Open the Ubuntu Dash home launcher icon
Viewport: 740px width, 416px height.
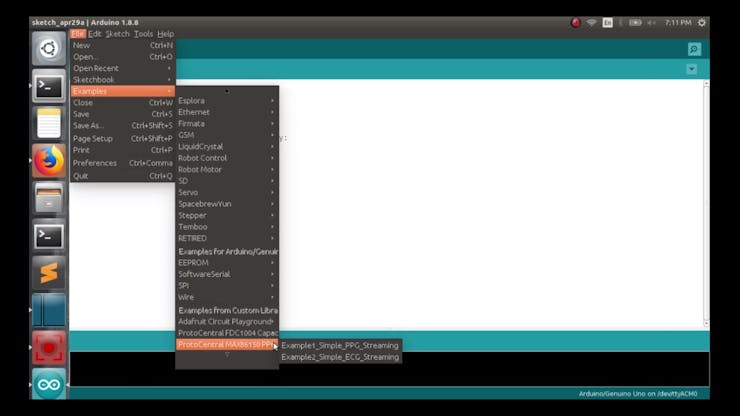[49, 49]
